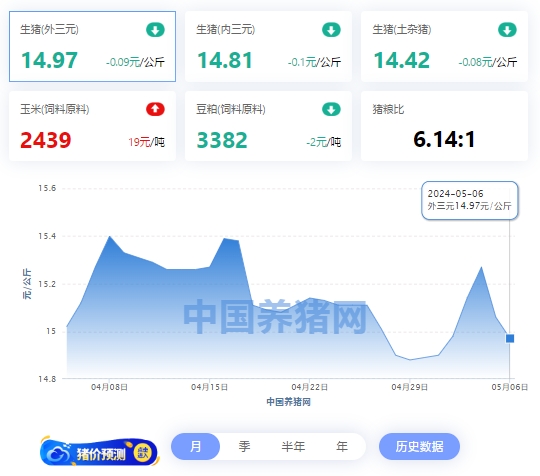Switch chart range to 季
The height and width of the screenshot is (476, 540).
coord(244,446)
